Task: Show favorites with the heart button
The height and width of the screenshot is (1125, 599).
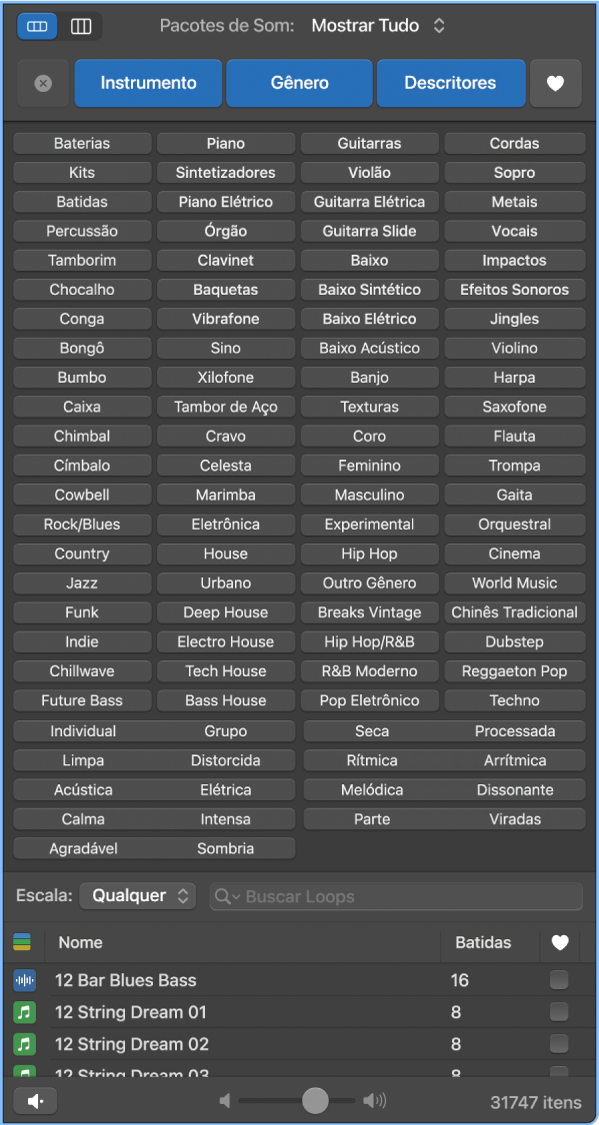Action: click(x=555, y=83)
